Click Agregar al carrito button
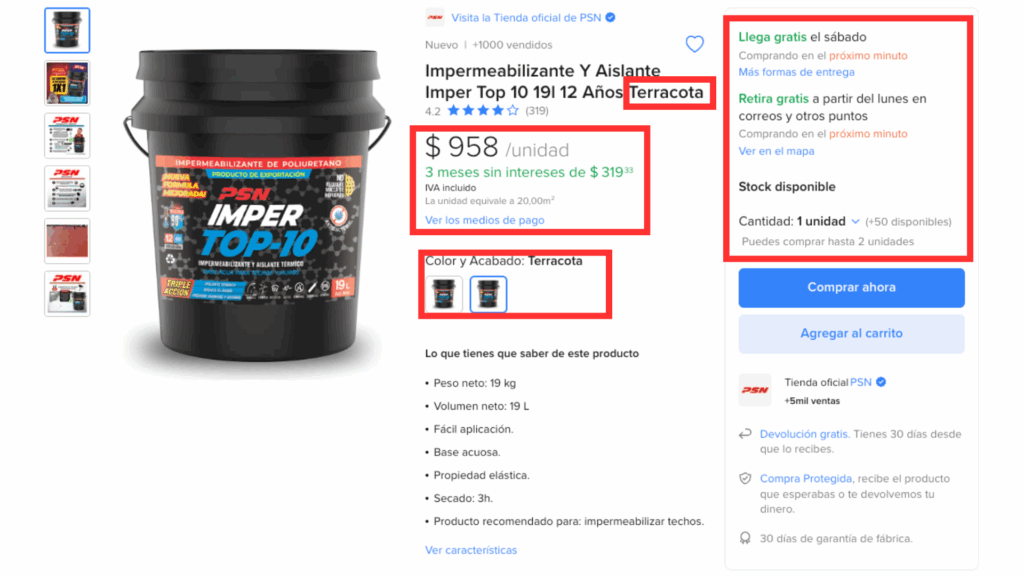The image size is (1024, 576). click(x=852, y=334)
